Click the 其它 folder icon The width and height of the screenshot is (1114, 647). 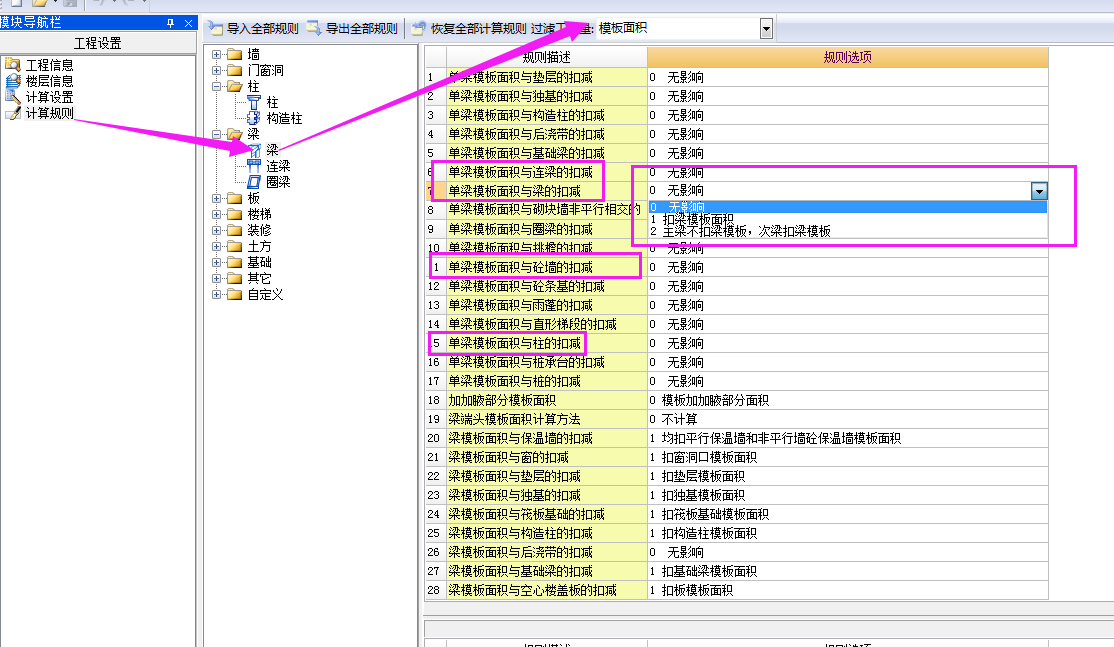tap(234, 278)
